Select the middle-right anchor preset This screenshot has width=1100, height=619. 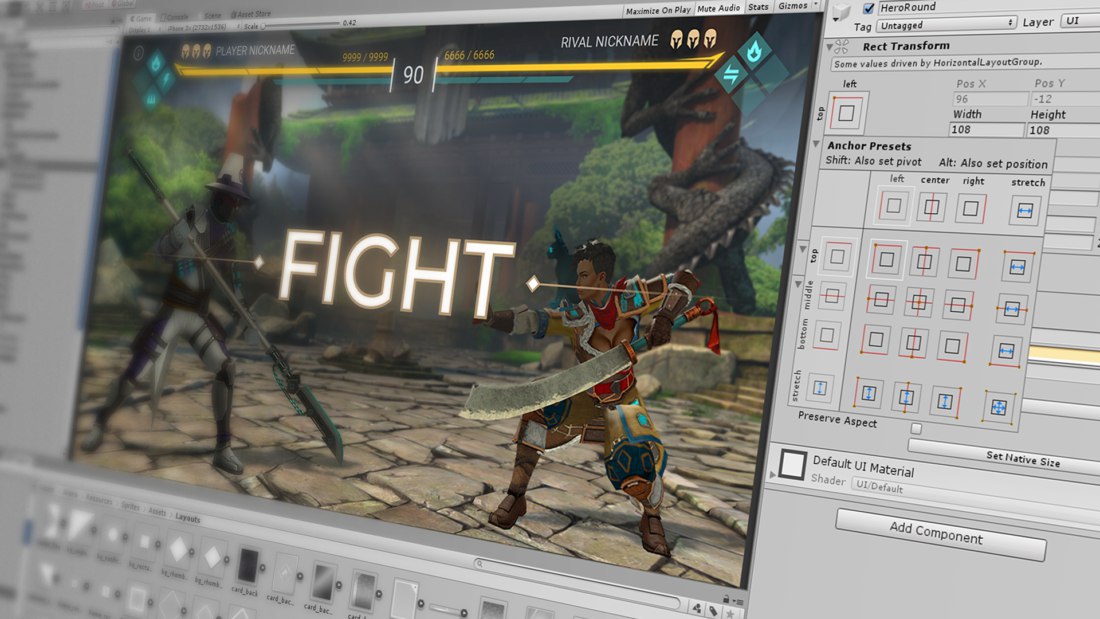pos(958,305)
